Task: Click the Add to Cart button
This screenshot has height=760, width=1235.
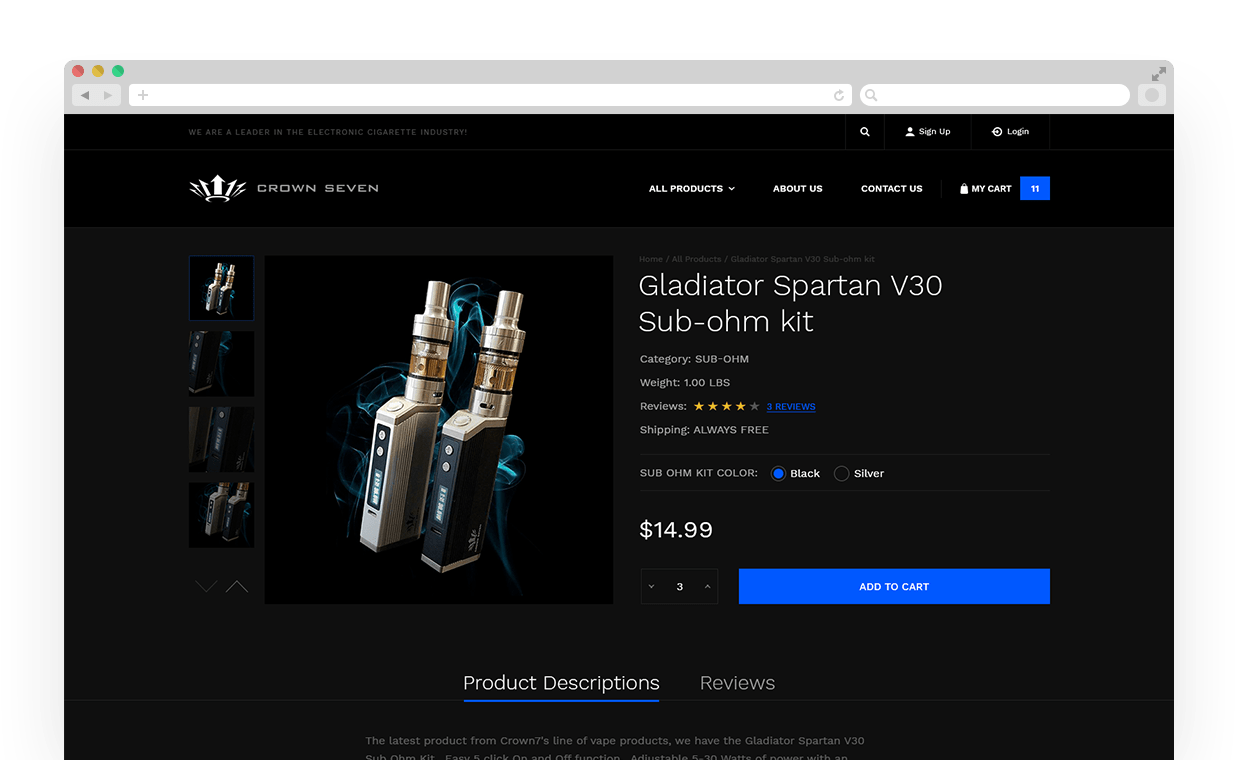Action: [894, 586]
